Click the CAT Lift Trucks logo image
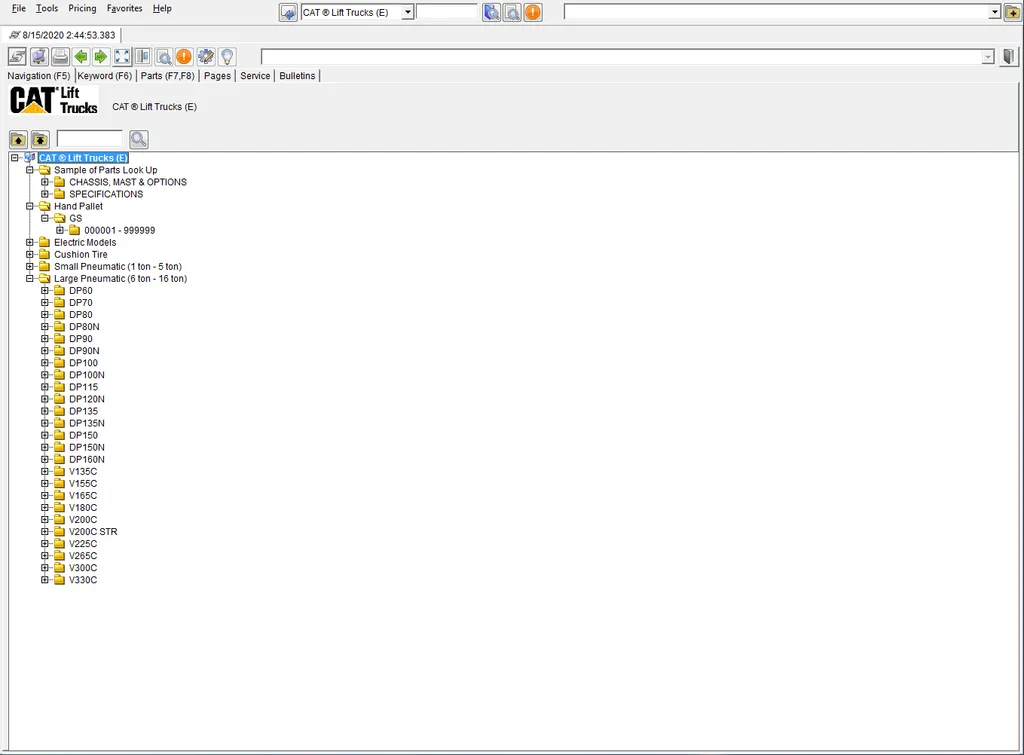This screenshot has width=1024, height=755. pyautogui.click(x=54, y=101)
